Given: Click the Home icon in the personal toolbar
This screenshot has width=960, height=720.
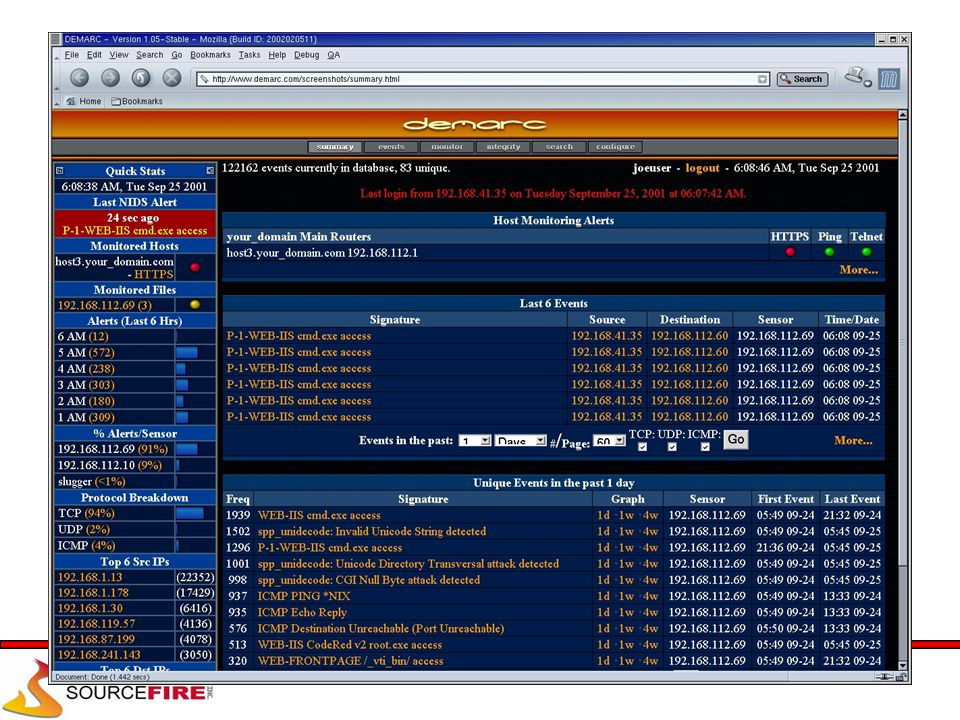Looking at the screenshot, I should click(x=70, y=101).
